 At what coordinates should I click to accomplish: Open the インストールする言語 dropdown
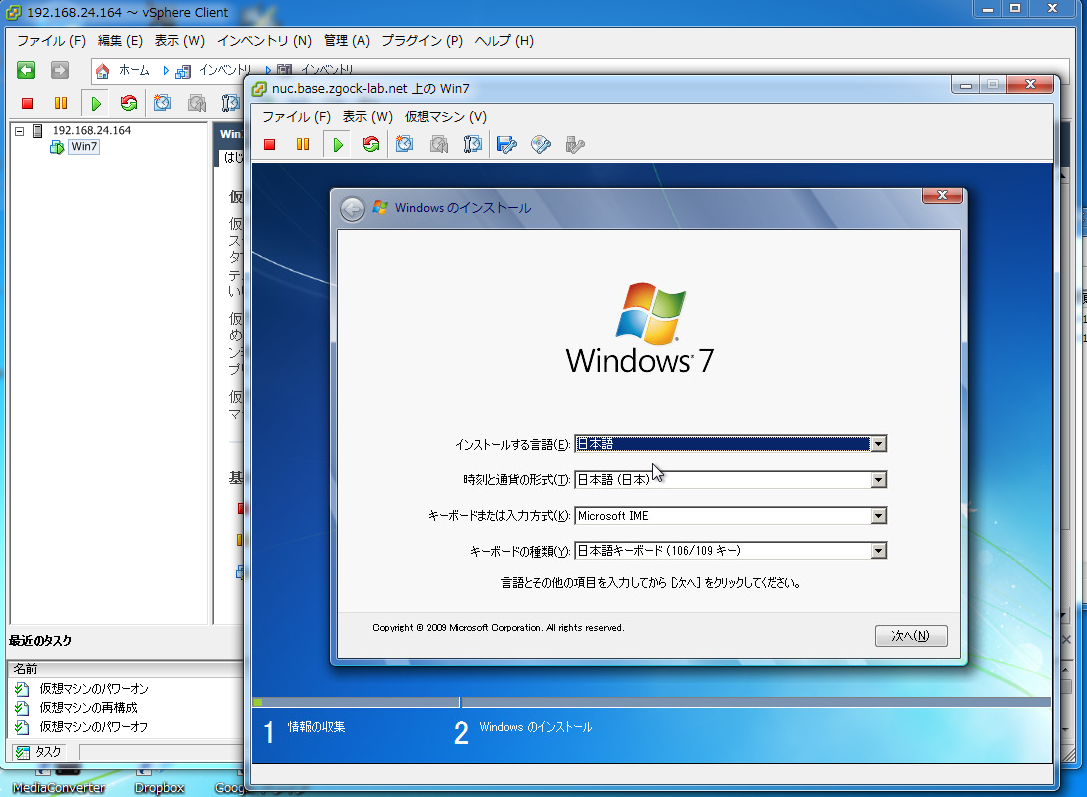point(878,444)
